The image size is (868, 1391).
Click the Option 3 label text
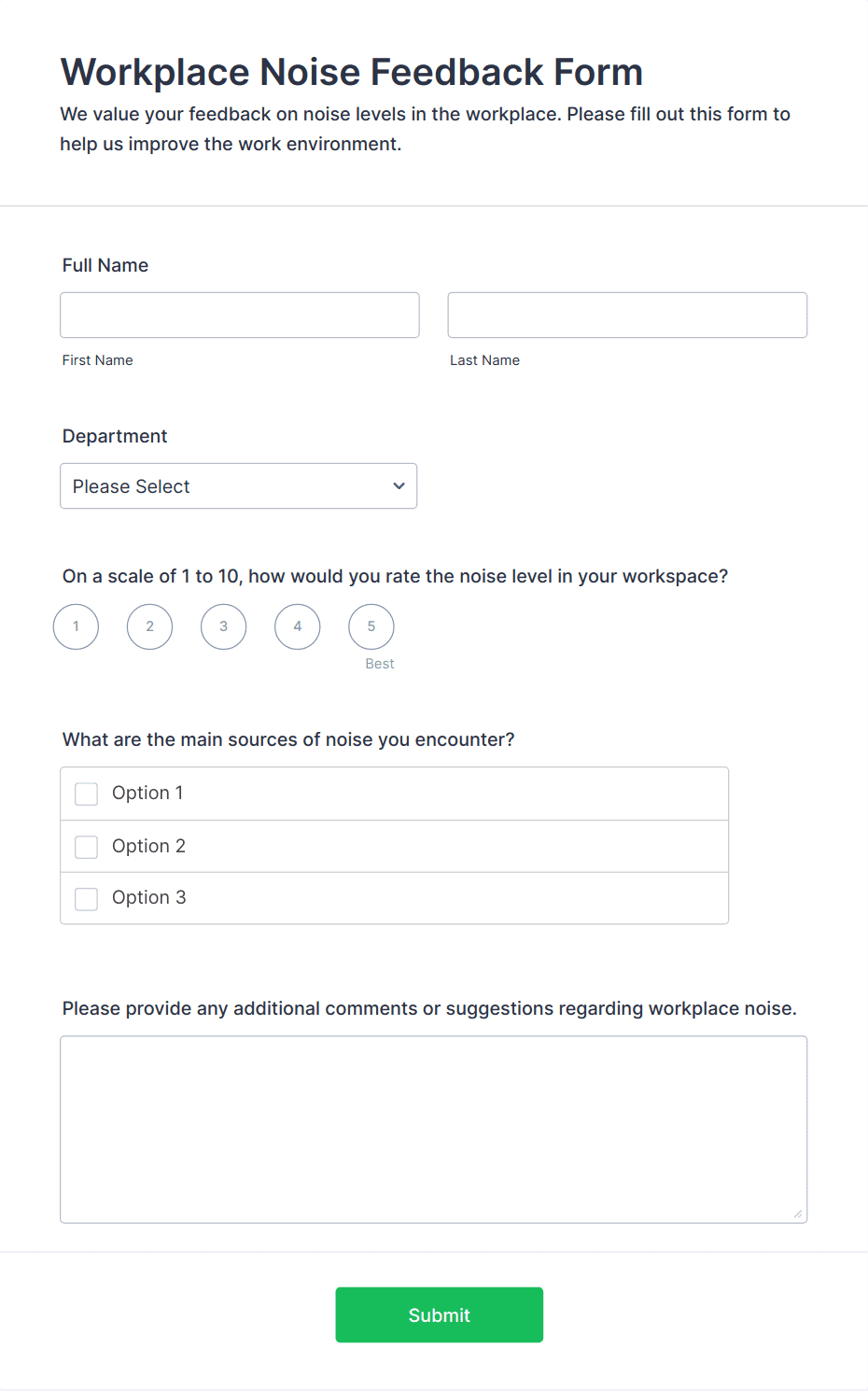point(149,897)
